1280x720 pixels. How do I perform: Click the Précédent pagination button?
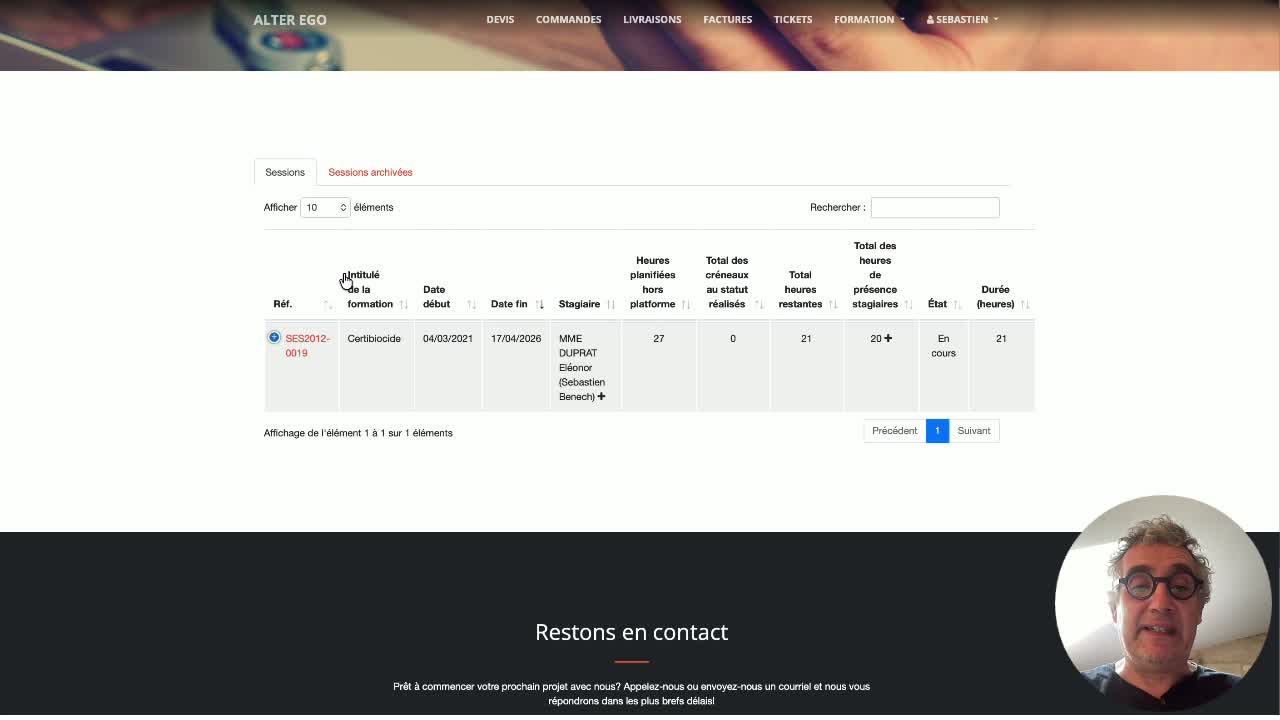click(x=894, y=431)
